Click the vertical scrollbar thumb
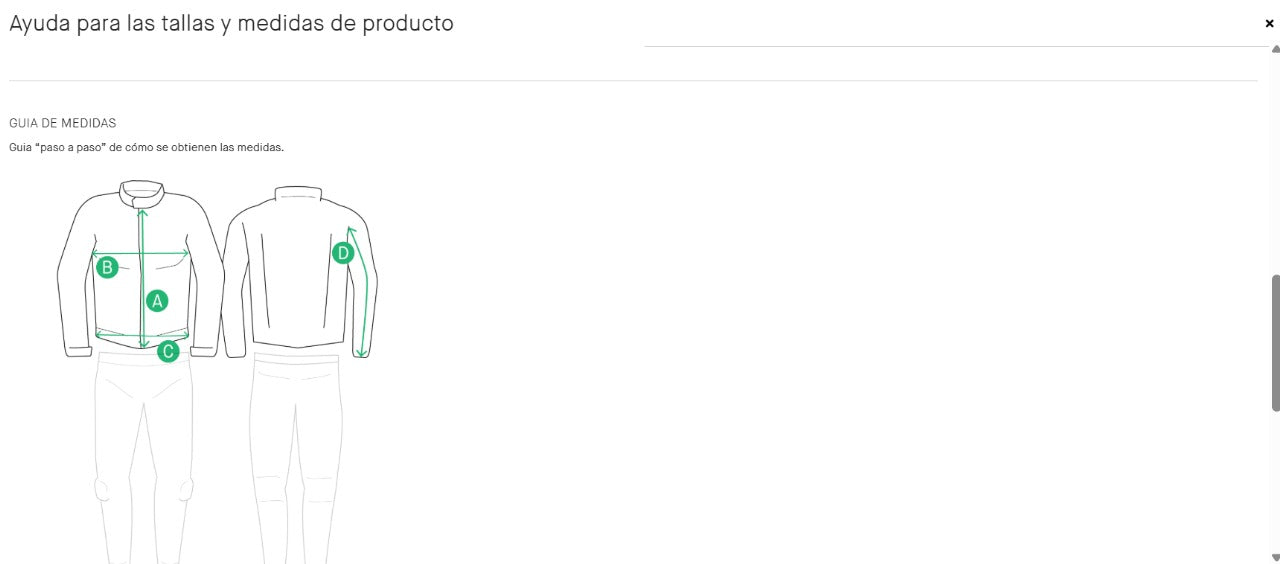 [x=1275, y=342]
